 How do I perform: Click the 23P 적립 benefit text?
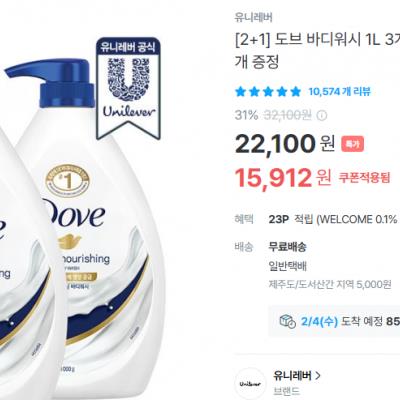coord(291,219)
